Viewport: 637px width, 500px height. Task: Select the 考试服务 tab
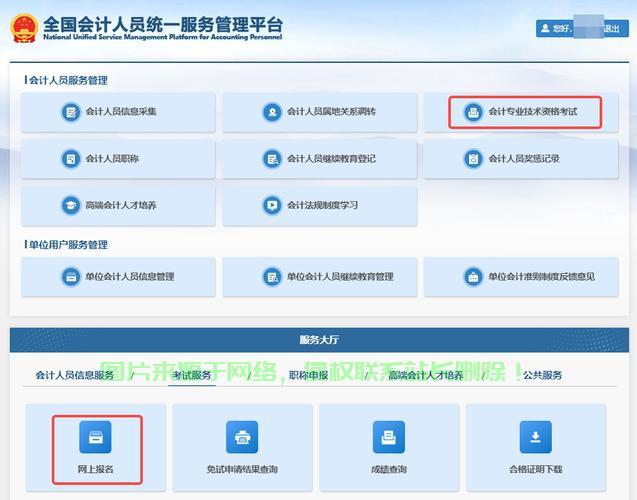tap(192, 375)
